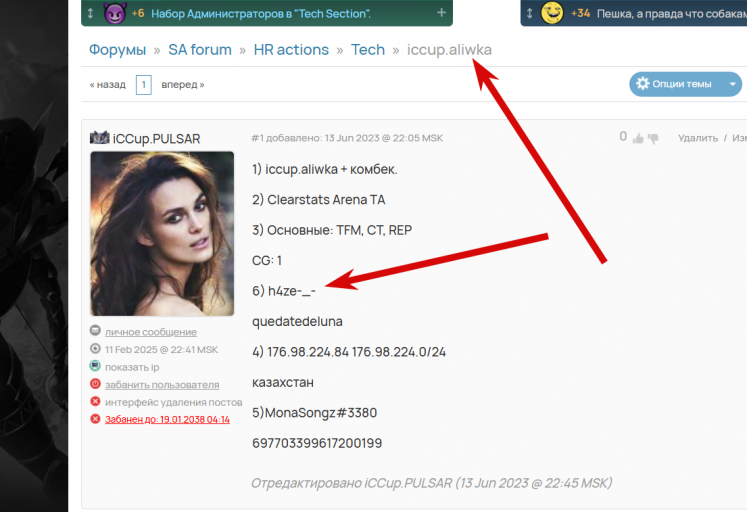The width and height of the screenshot is (747, 512).
Task: Click the text 'Основные: TFM, CT, REP'
Action: pyautogui.click(x=339, y=230)
